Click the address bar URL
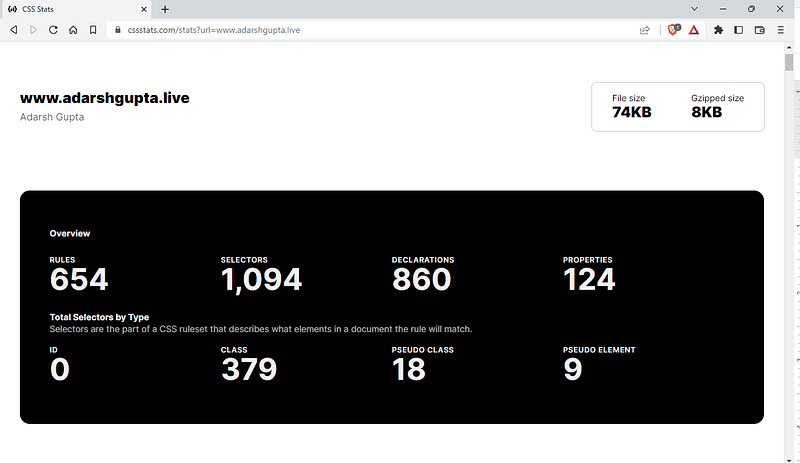Image resolution: width=800 pixels, height=463 pixels. pyautogui.click(x=213, y=30)
